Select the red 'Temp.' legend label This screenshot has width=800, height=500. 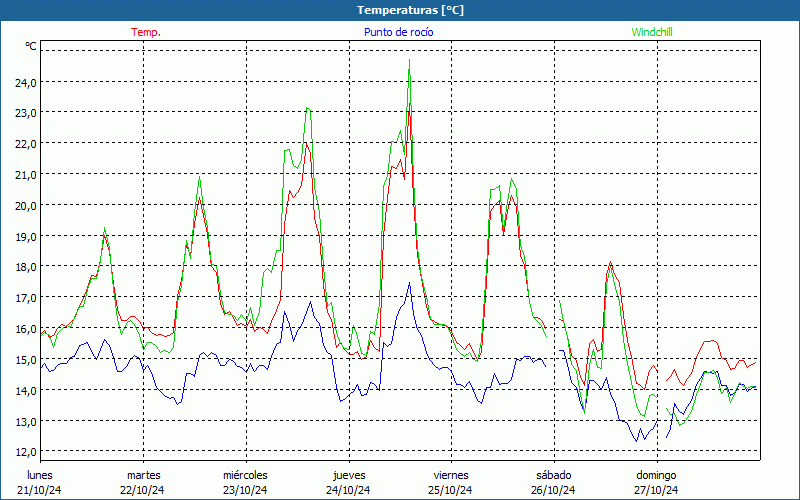click(146, 32)
